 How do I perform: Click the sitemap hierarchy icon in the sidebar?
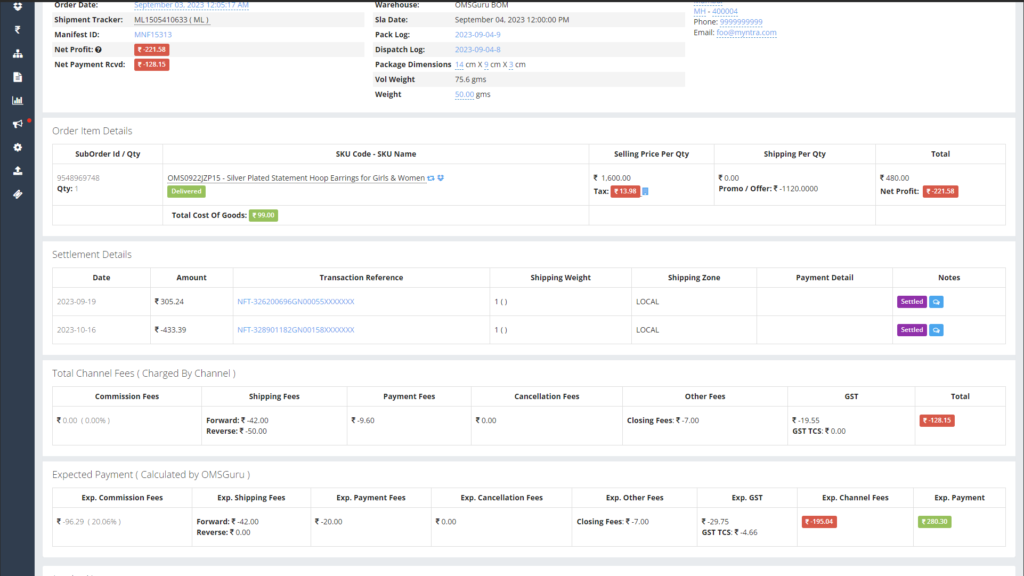(17, 53)
